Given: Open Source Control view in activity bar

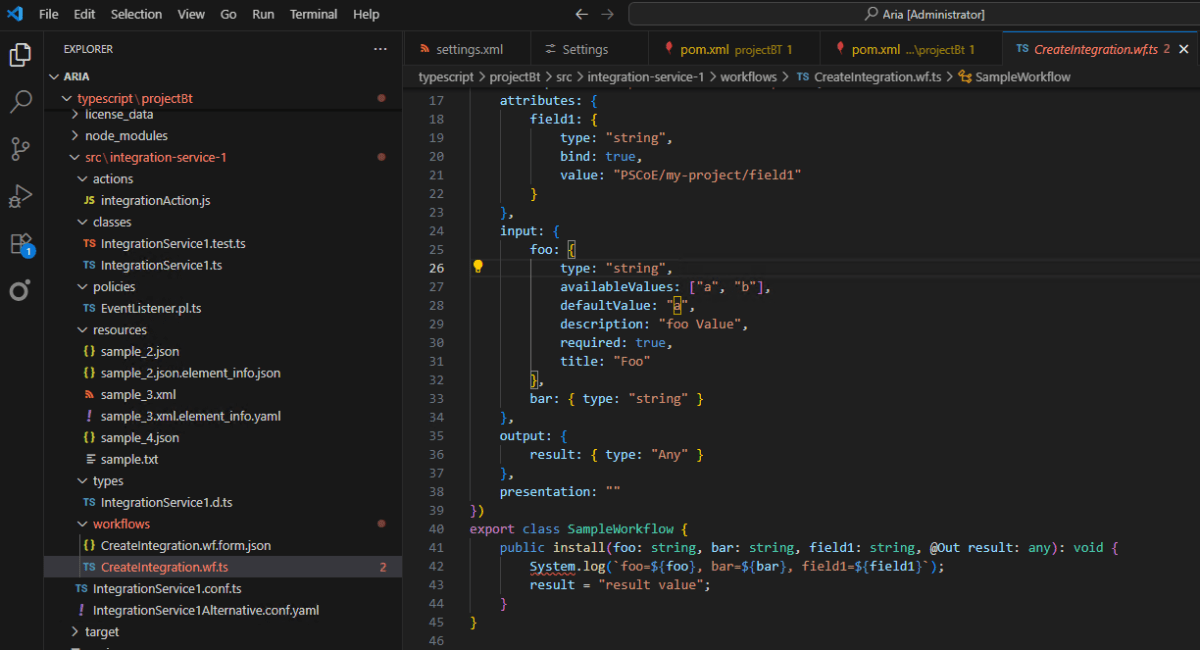Looking at the screenshot, I should point(20,149).
